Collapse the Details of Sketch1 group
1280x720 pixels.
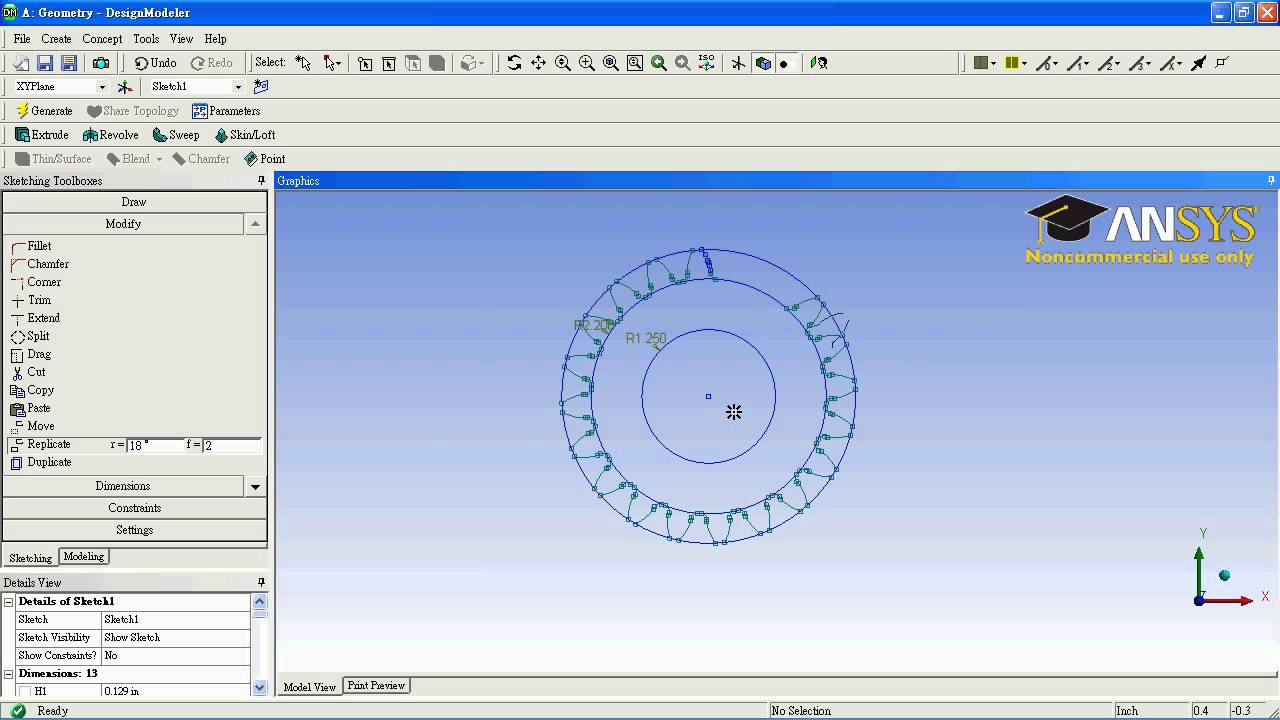point(9,601)
